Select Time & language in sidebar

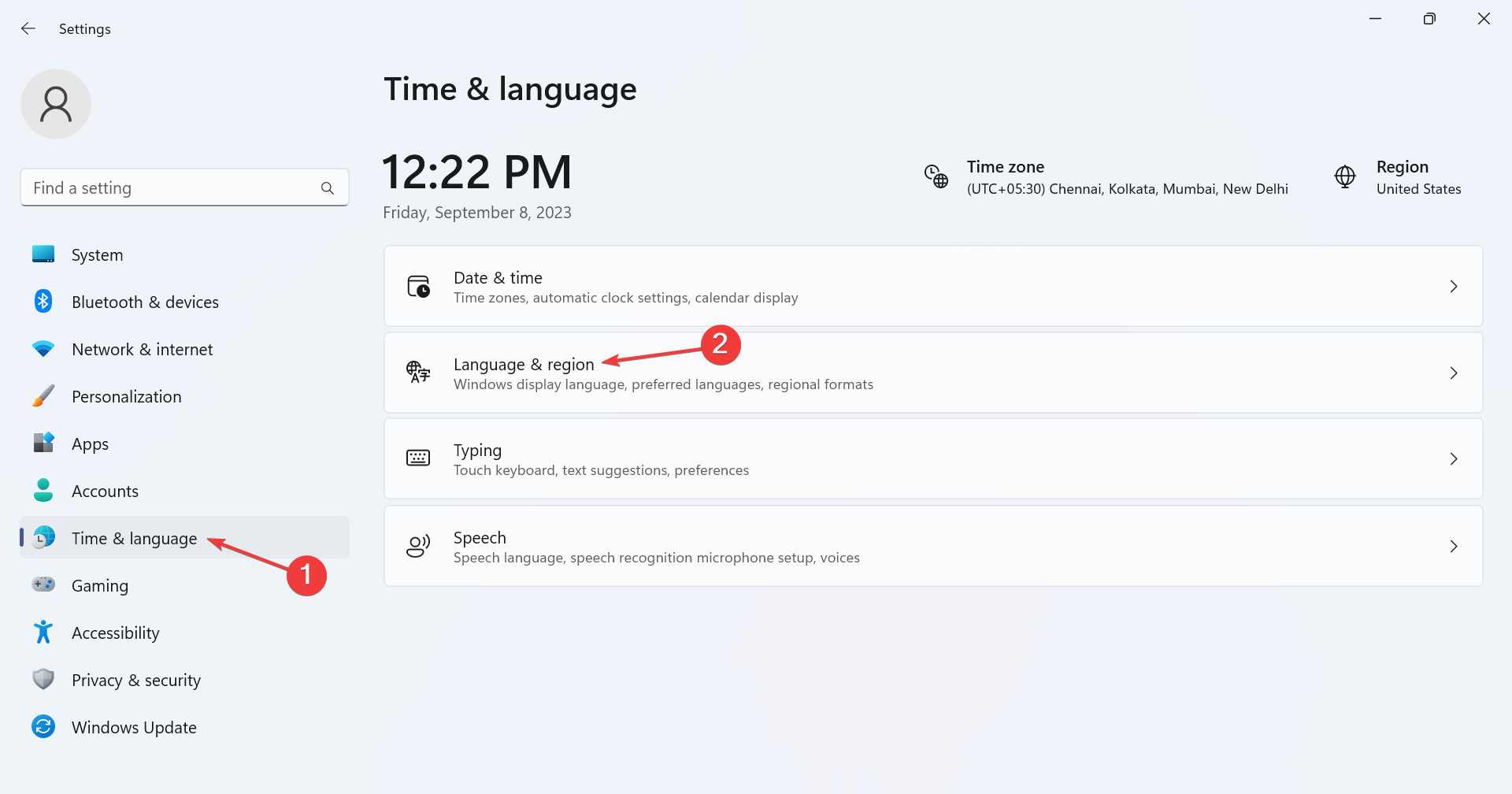point(184,538)
